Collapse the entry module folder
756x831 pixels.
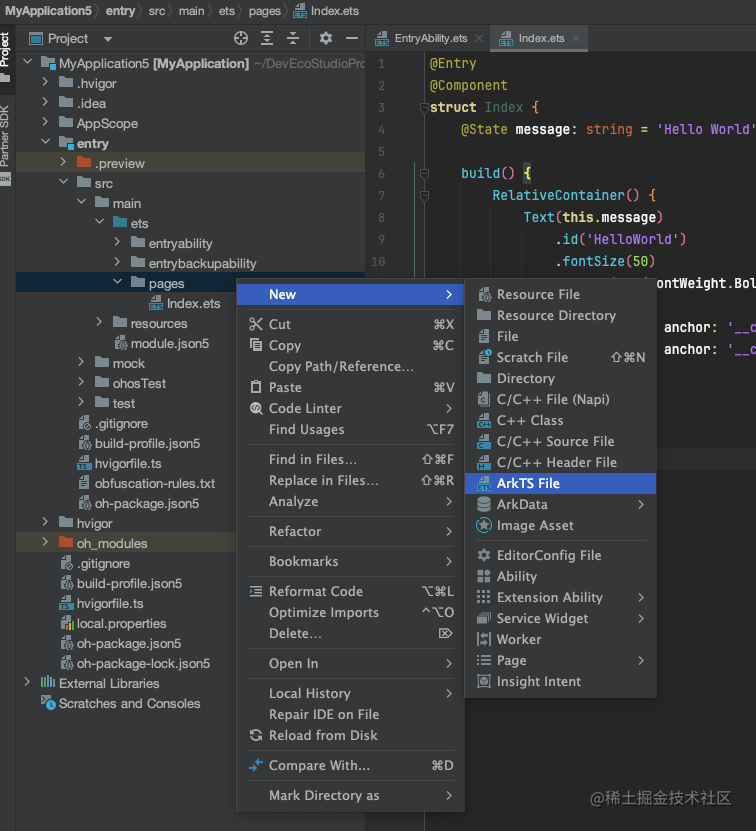pos(46,143)
